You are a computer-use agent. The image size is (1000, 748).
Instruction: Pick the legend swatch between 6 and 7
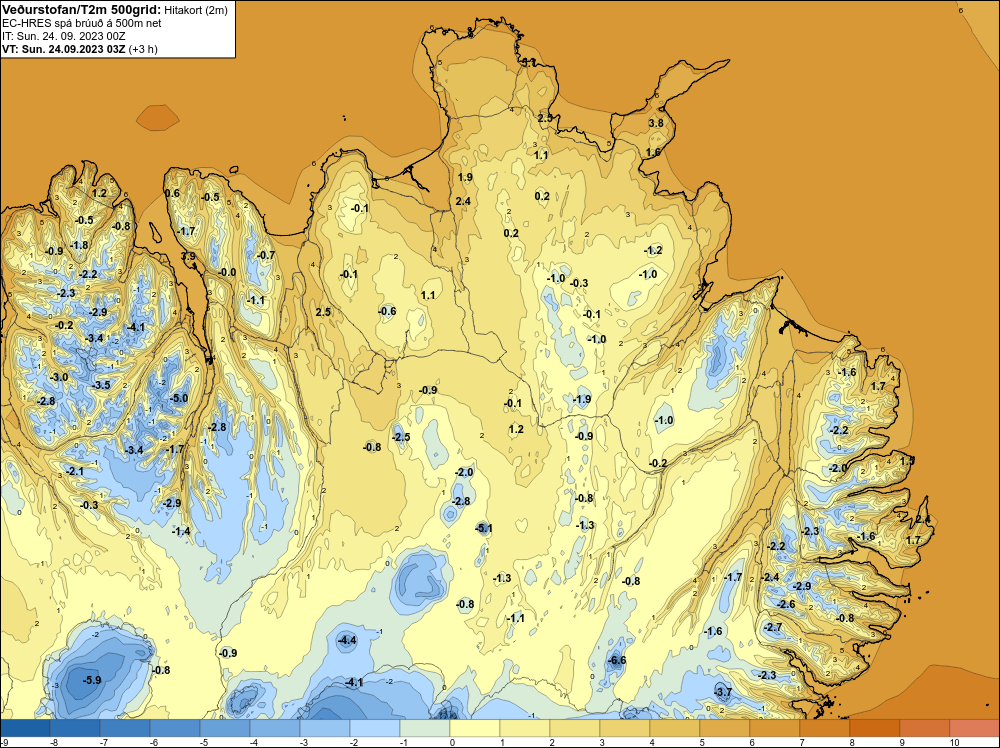776,728
